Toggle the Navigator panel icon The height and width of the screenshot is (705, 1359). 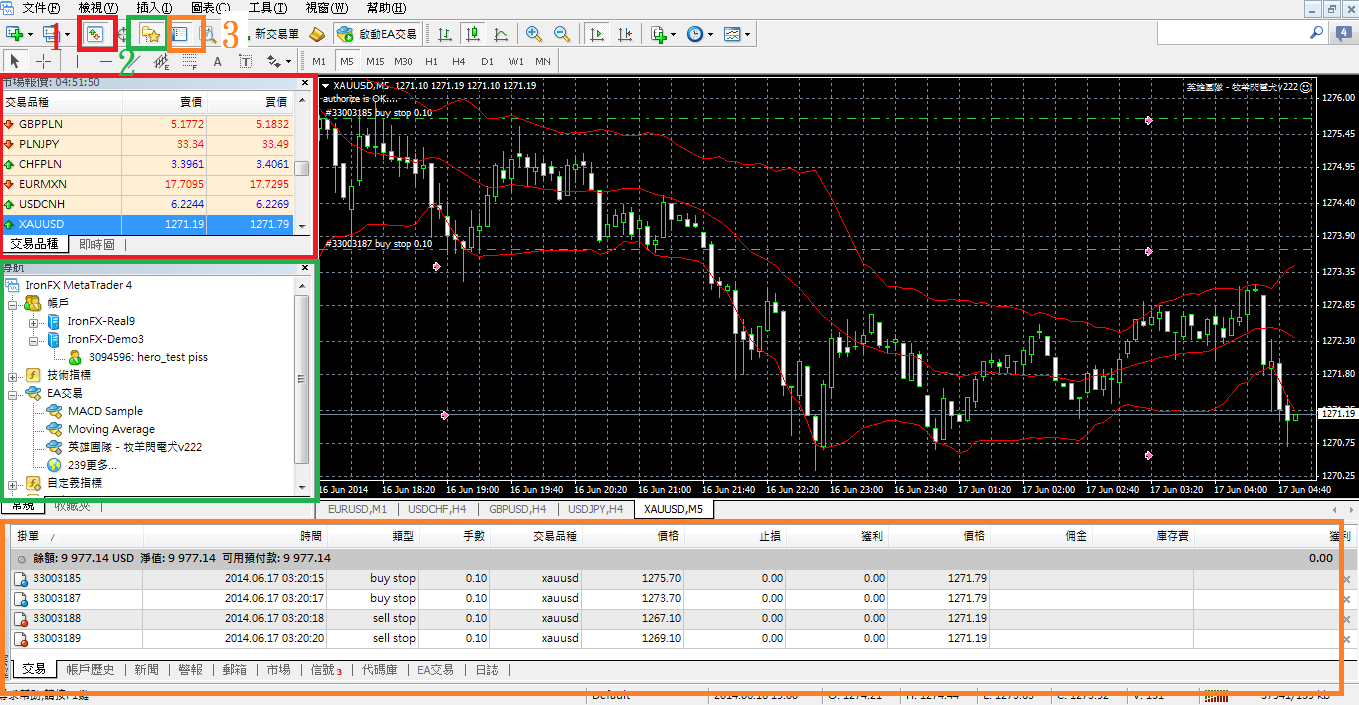point(151,34)
